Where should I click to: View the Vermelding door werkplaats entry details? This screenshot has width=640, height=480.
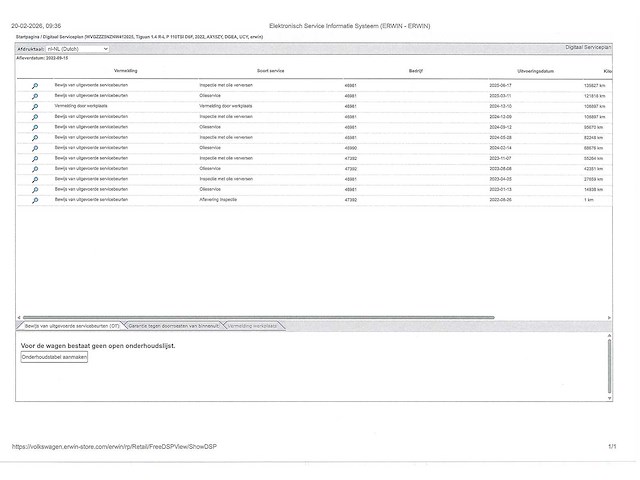tap(35, 107)
